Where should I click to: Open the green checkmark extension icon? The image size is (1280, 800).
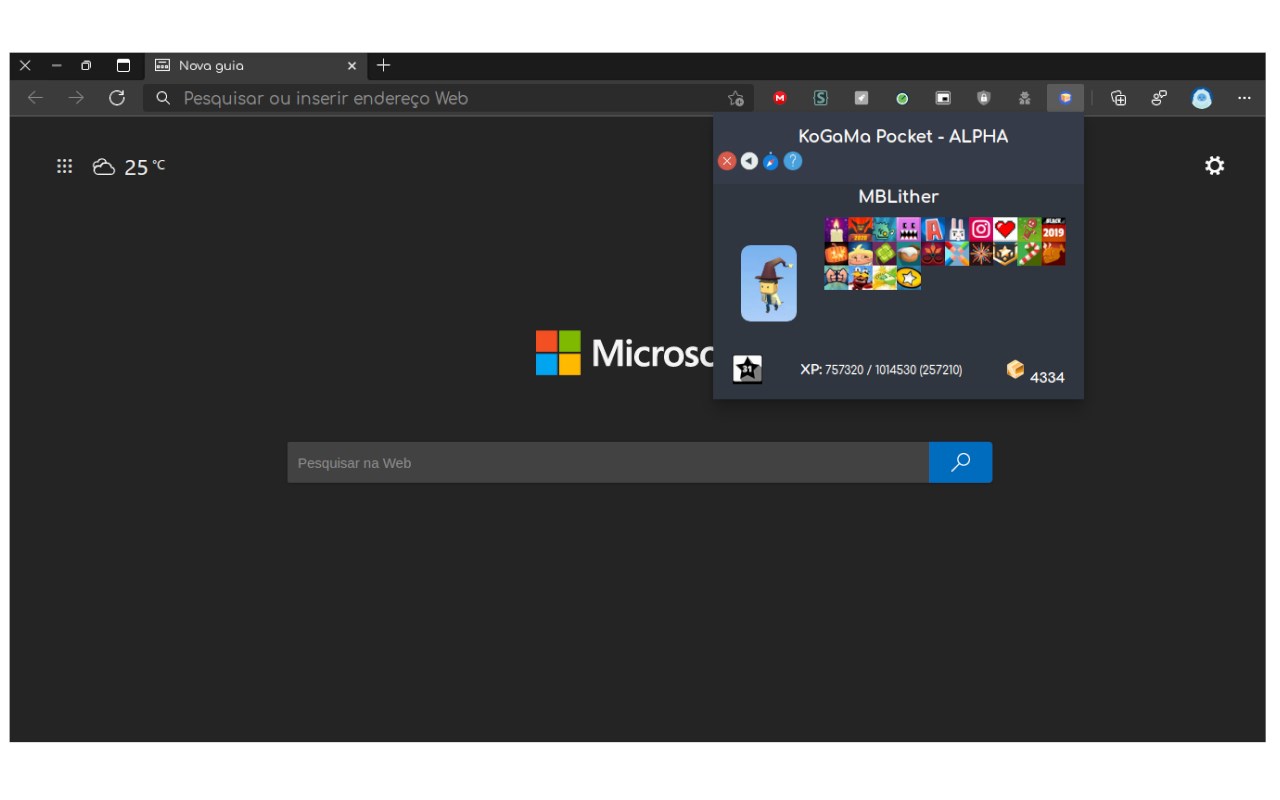click(x=902, y=98)
